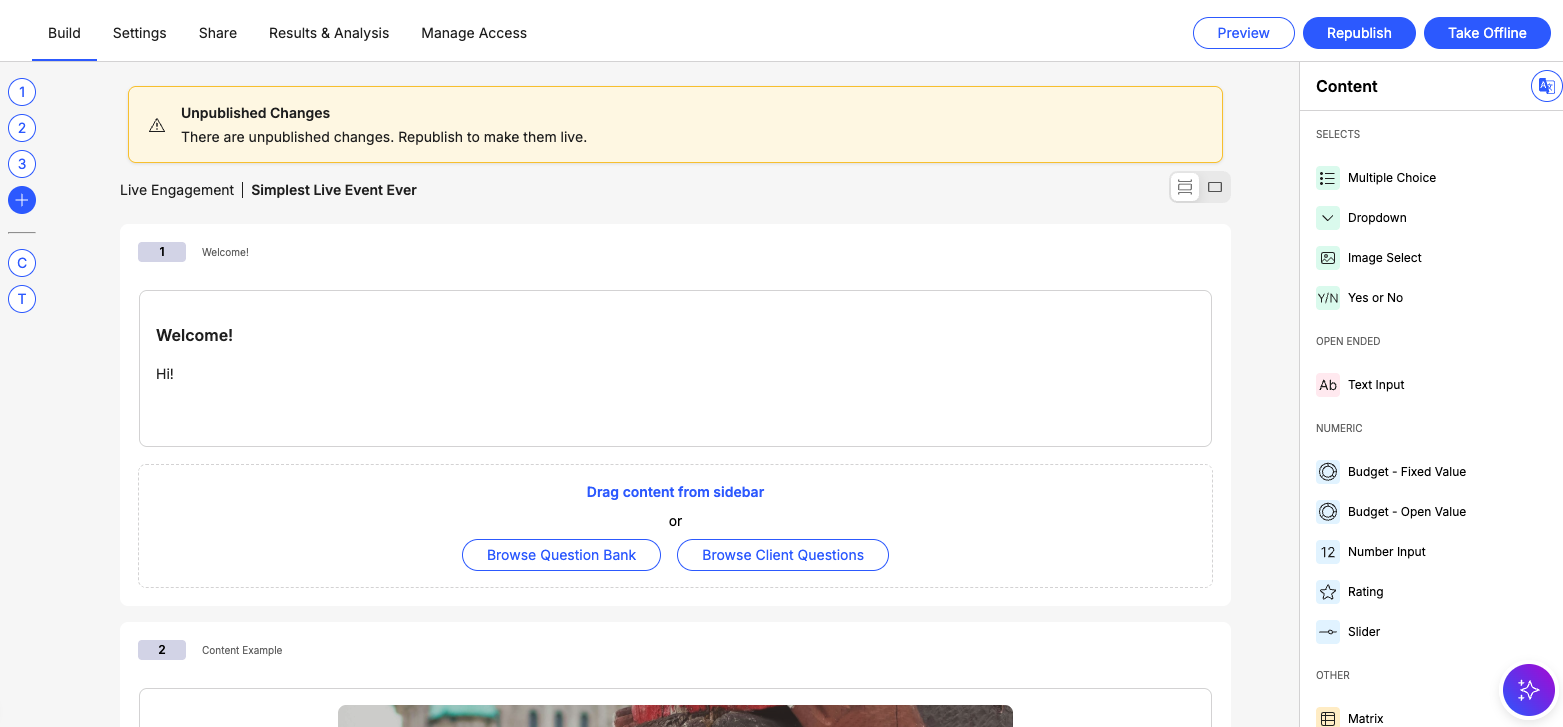This screenshot has height=727, width=1563.
Task: Choose the Rating star icon
Action: 1327,592
